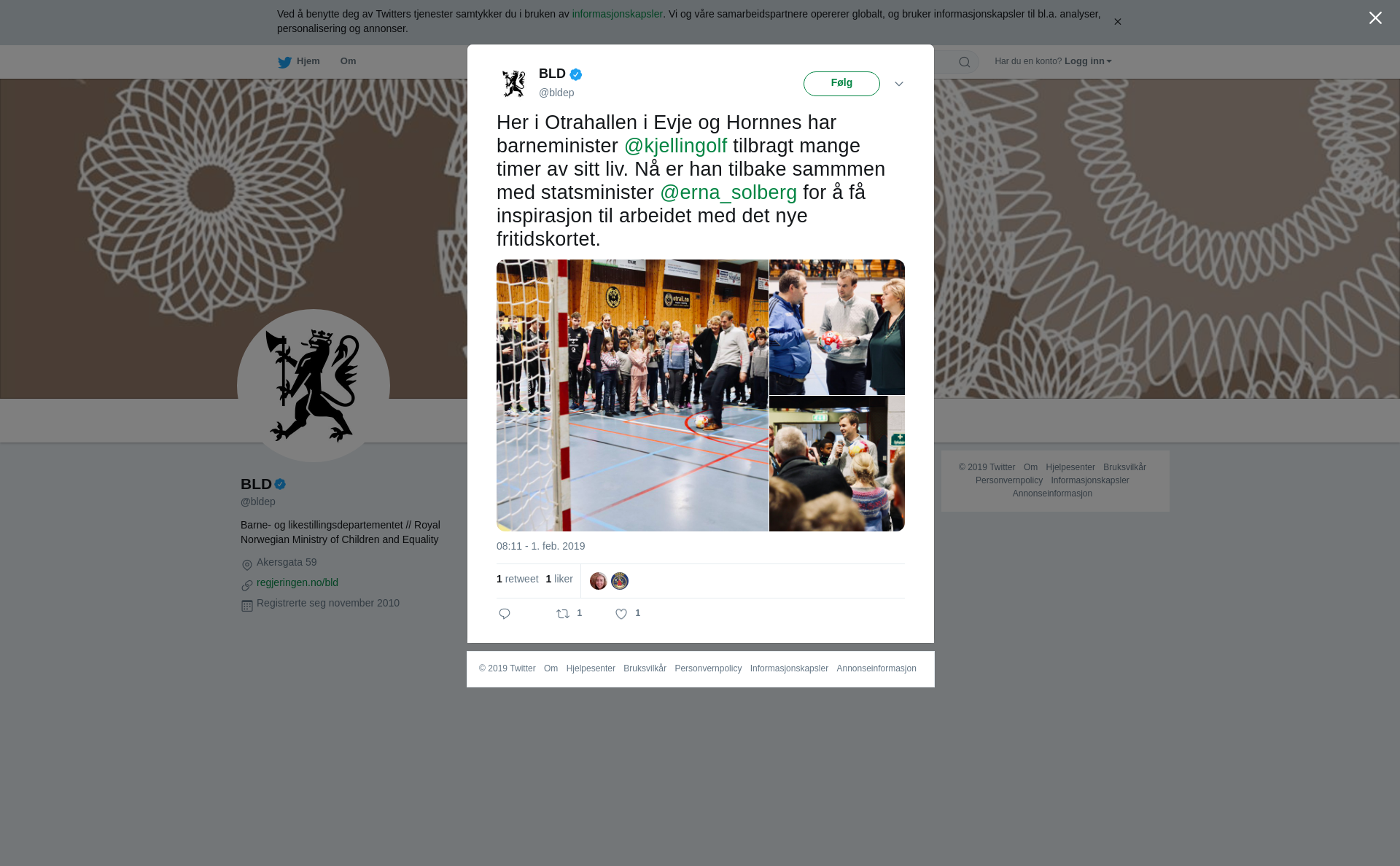Go to Hjem in the top navigation

click(x=308, y=61)
